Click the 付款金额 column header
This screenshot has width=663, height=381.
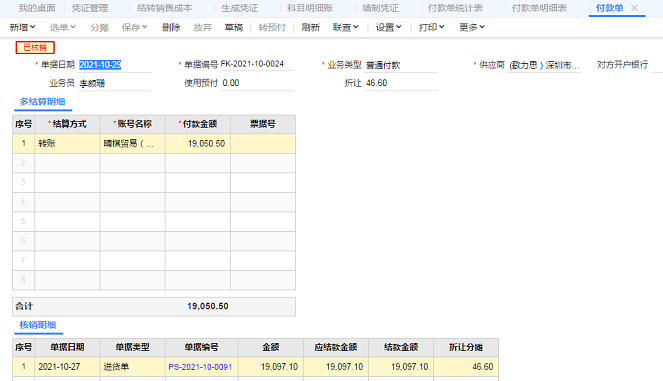click(198, 124)
